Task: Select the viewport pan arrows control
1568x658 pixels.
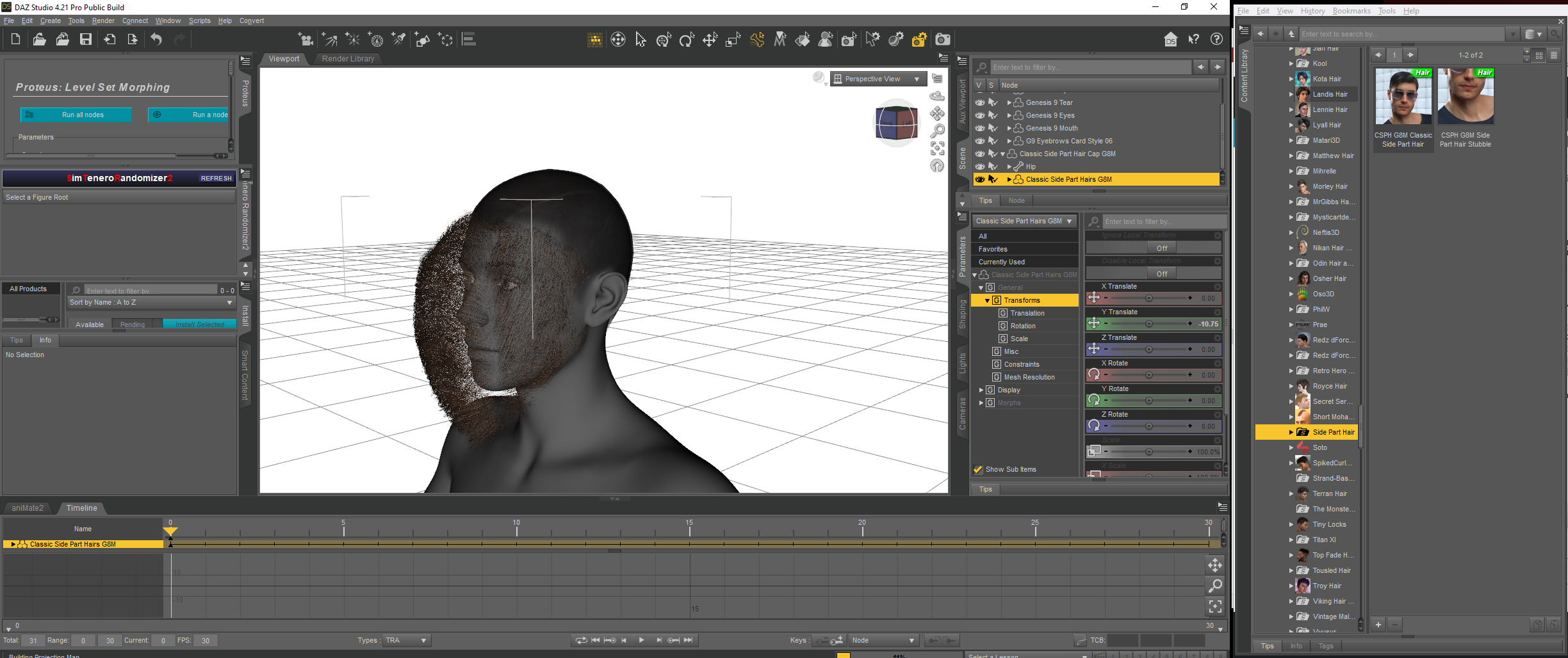Action: pyautogui.click(x=937, y=113)
